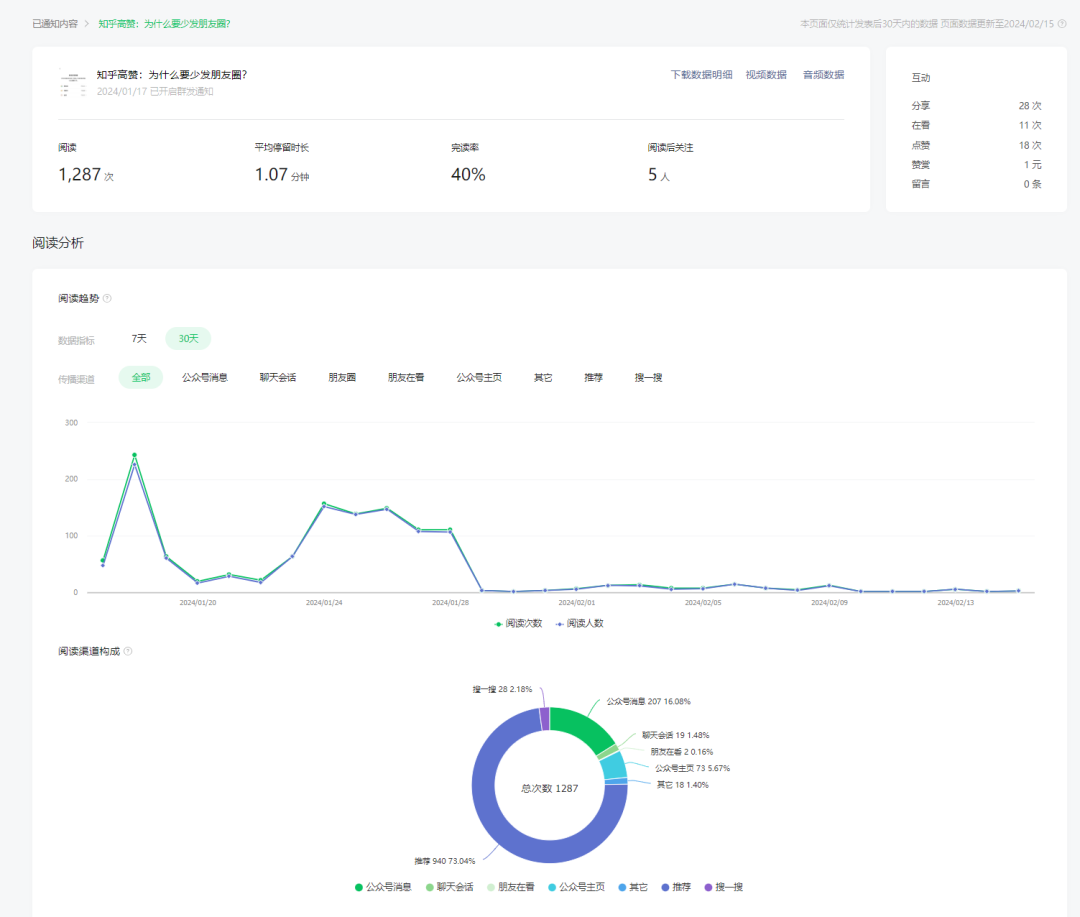Image resolution: width=1080 pixels, height=917 pixels.
Task: Click the 2024/02/01 axis date label
Action: click(x=577, y=603)
